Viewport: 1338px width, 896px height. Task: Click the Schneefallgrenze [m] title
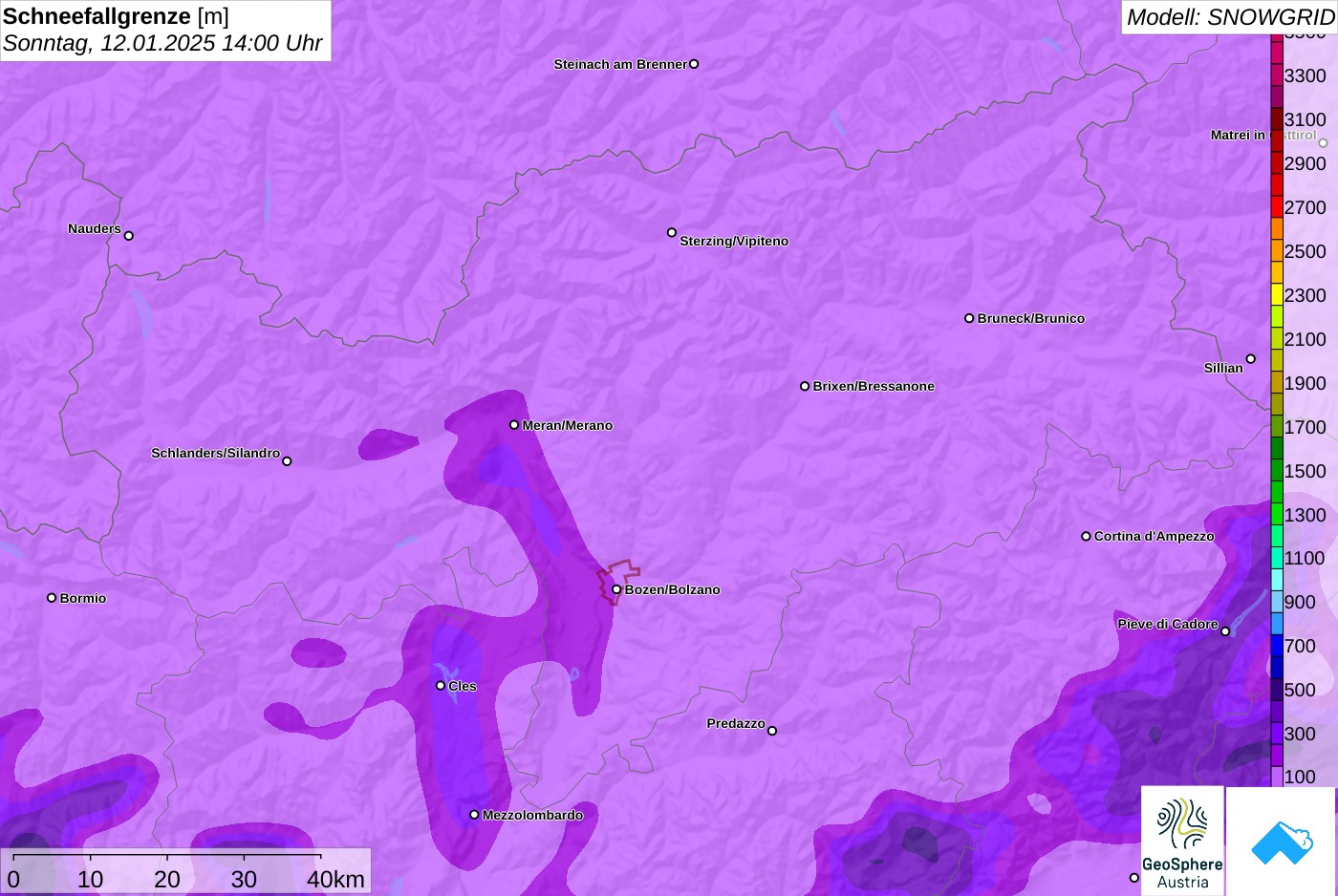pos(117,16)
